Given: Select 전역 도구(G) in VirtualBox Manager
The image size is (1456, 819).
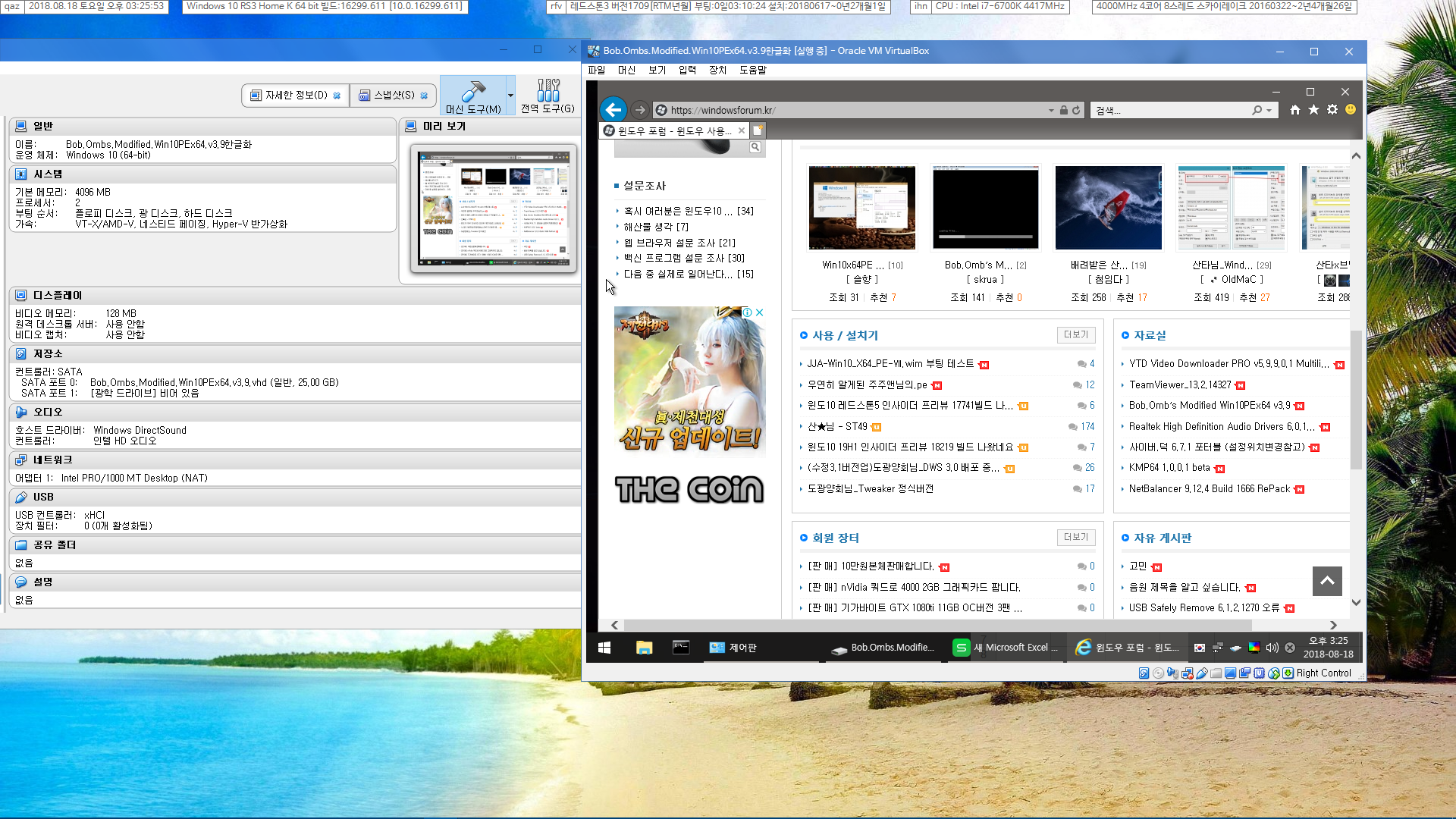Looking at the screenshot, I should click(x=548, y=96).
